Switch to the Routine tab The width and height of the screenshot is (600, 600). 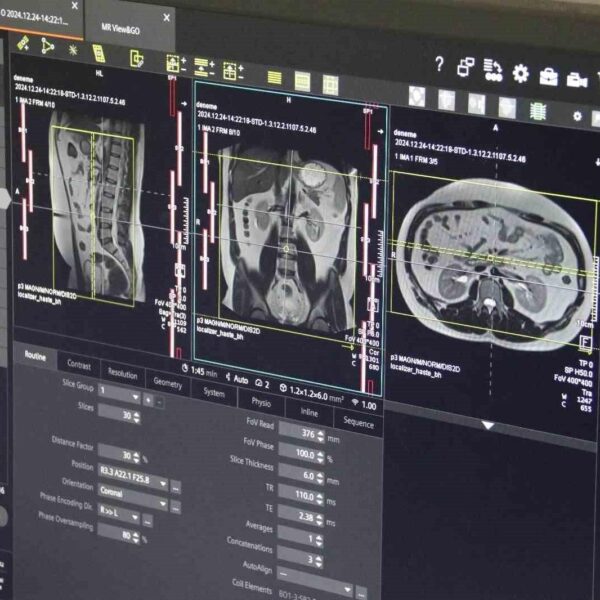coord(35,356)
